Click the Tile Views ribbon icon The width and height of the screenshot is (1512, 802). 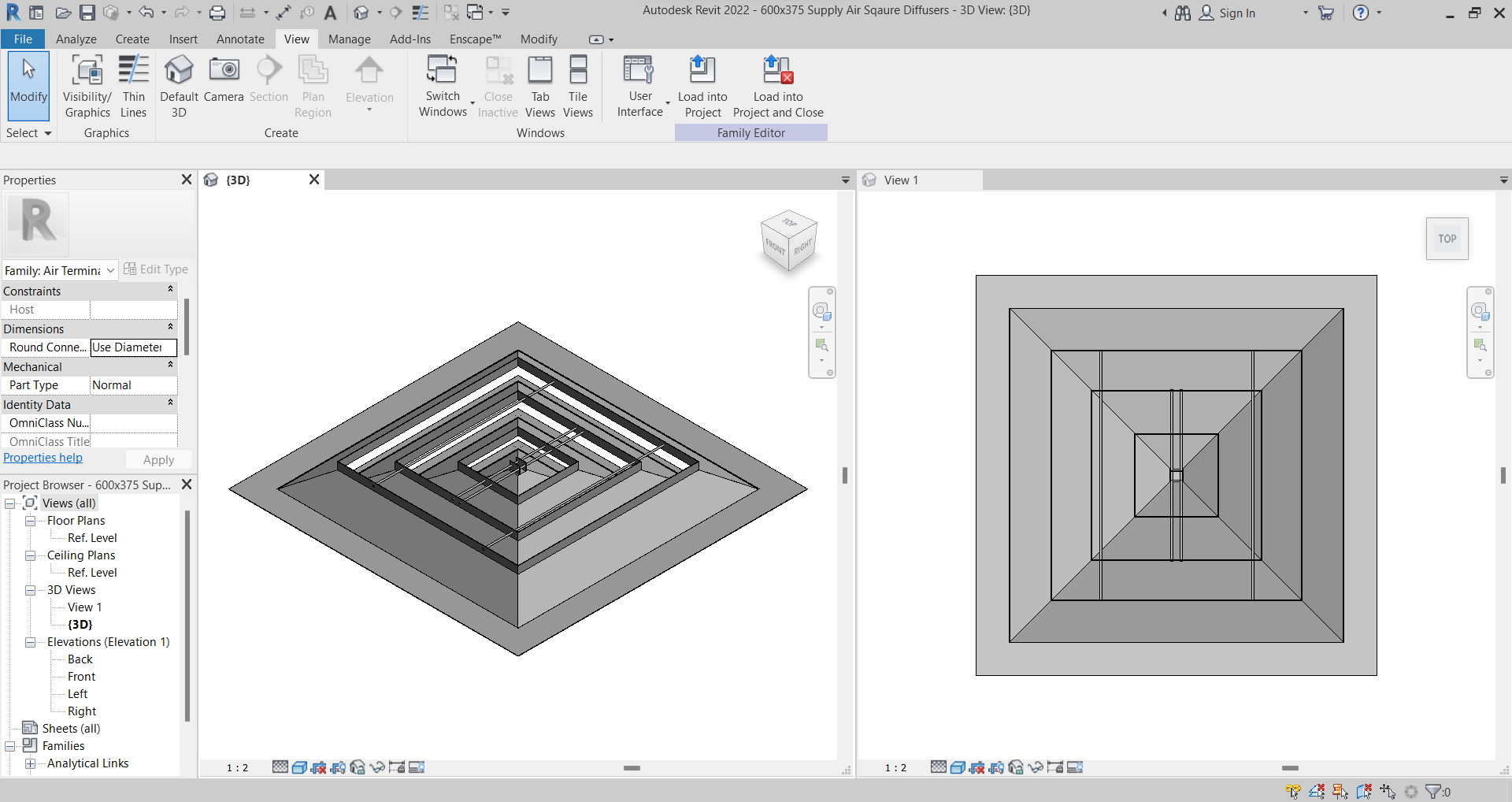578,87
